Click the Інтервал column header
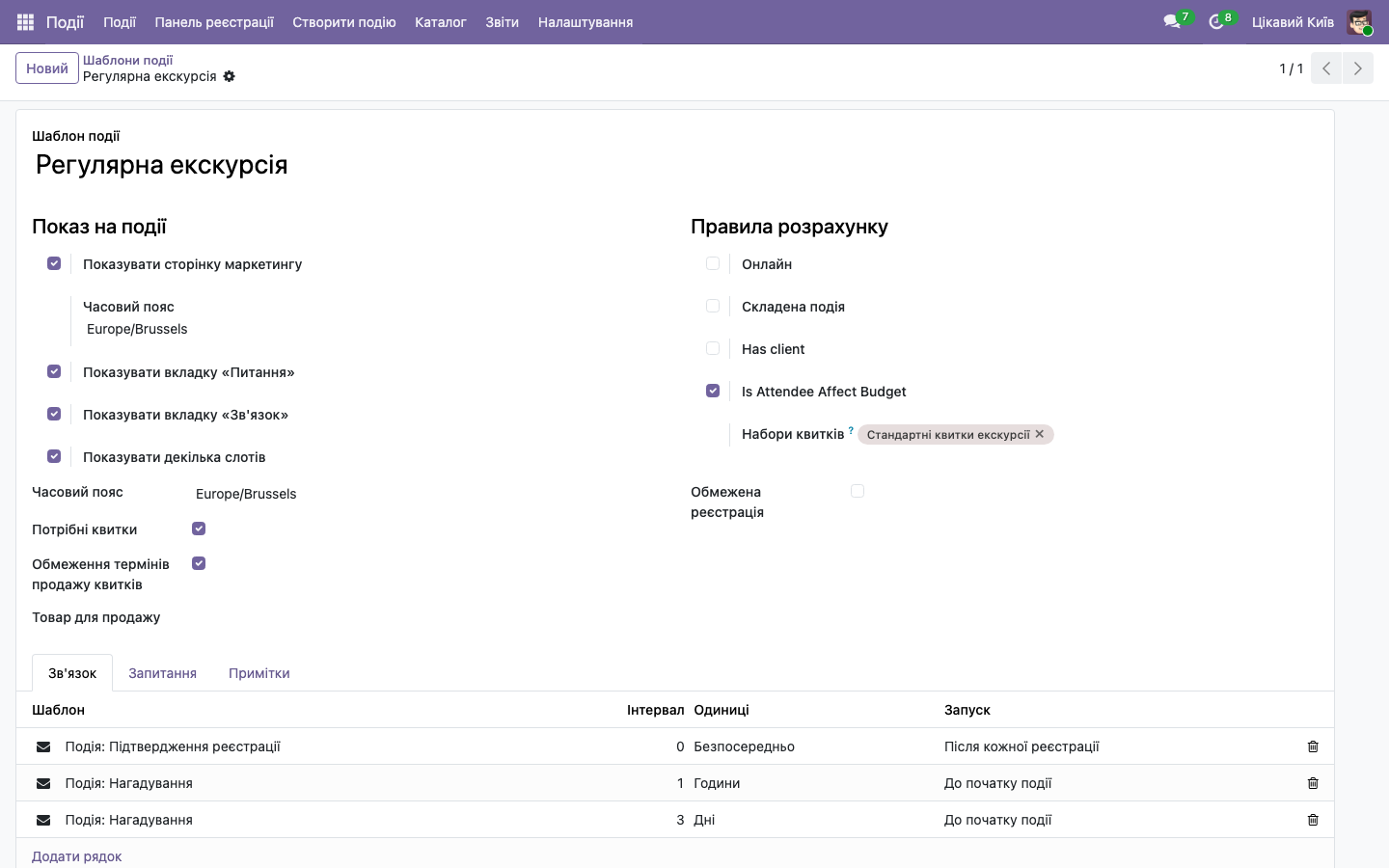This screenshot has height=868, width=1389. (x=655, y=710)
